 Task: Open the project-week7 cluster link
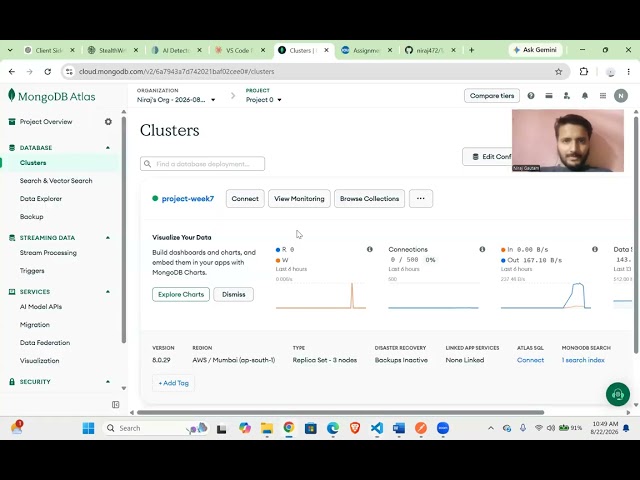188,198
